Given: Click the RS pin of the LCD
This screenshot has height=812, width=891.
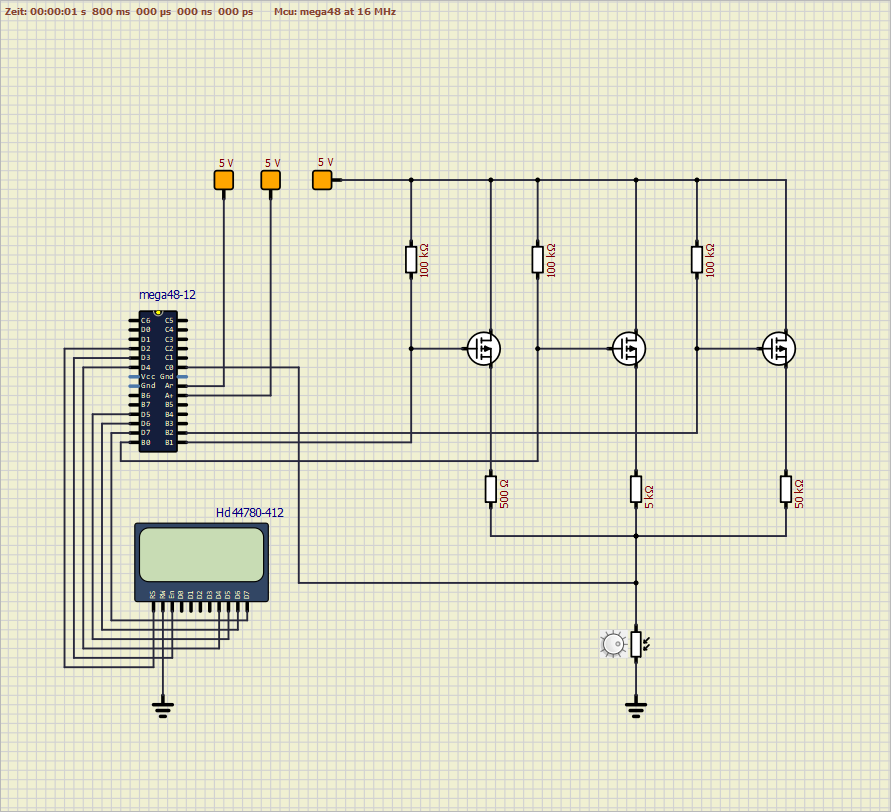Looking at the screenshot, I should [x=153, y=607].
